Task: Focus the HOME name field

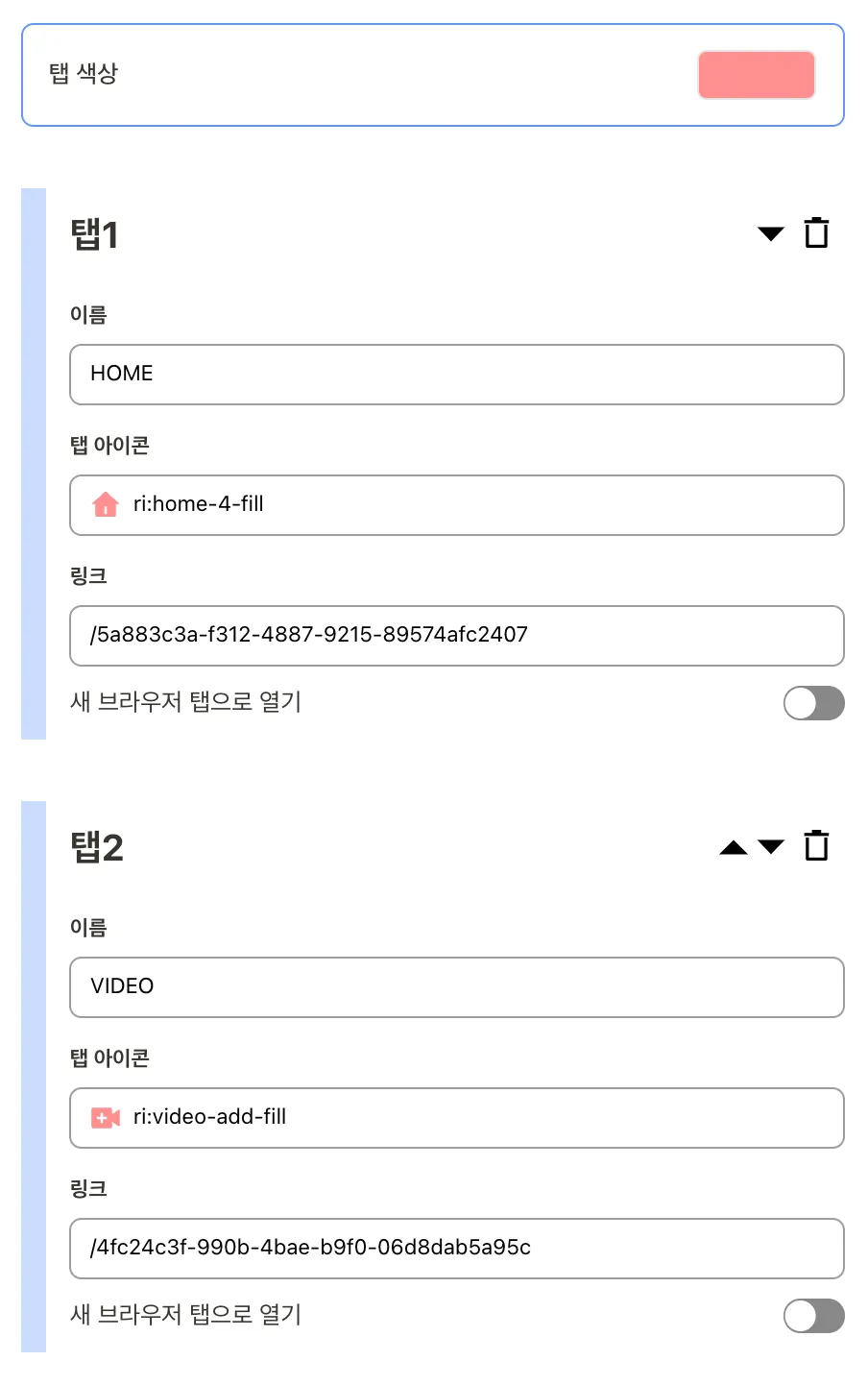Action: (456, 374)
